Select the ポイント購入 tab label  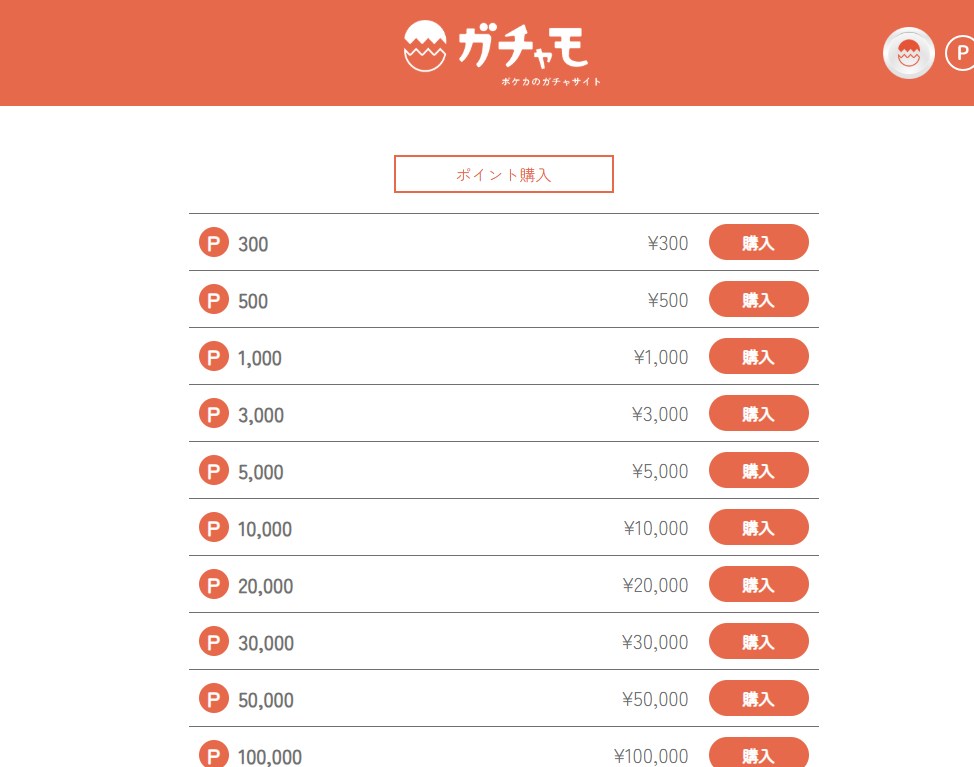503,174
